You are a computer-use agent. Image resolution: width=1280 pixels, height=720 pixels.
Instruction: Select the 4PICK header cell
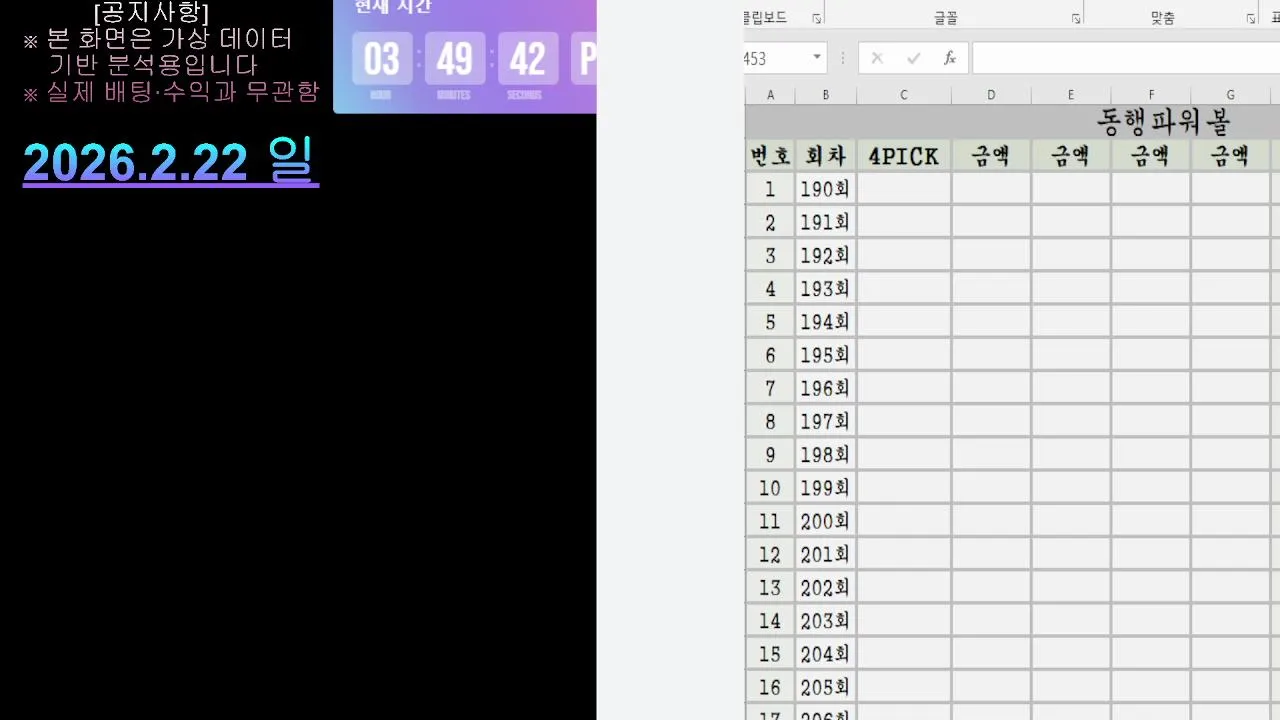[904, 156]
